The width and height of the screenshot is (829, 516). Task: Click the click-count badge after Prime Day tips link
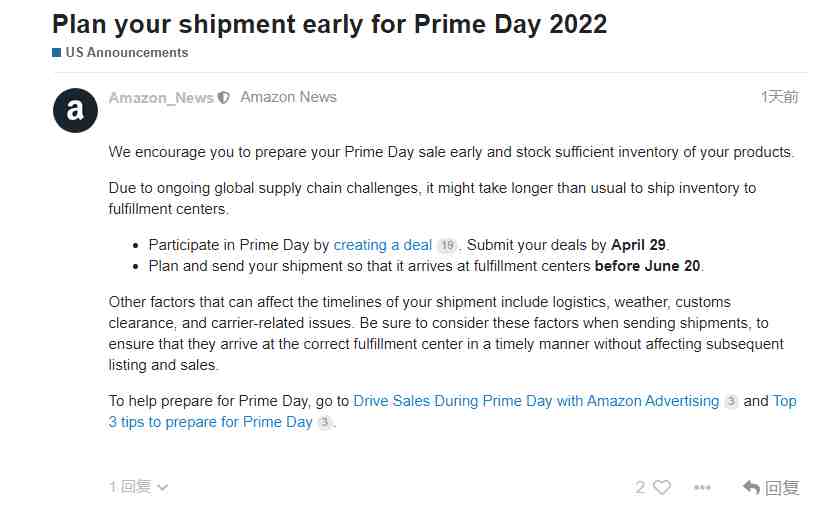coord(325,422)
